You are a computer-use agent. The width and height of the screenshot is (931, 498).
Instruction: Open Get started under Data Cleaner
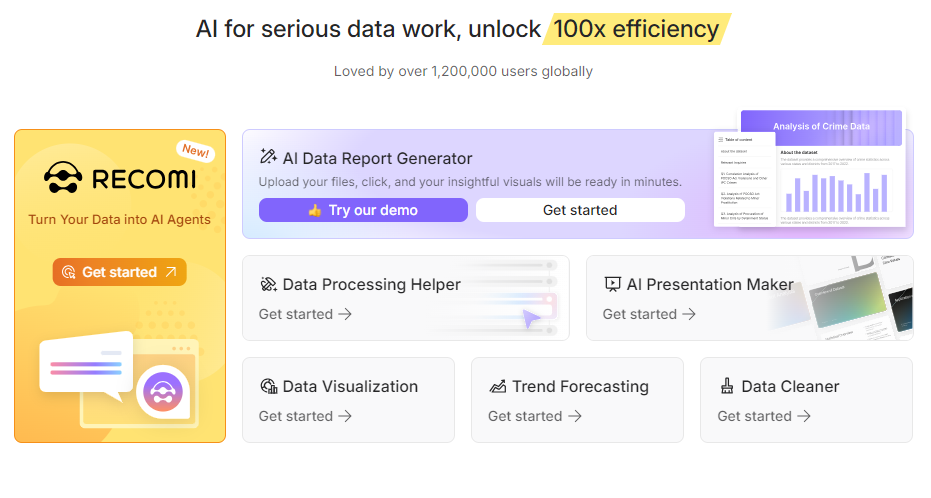click(x=764, y=416)
